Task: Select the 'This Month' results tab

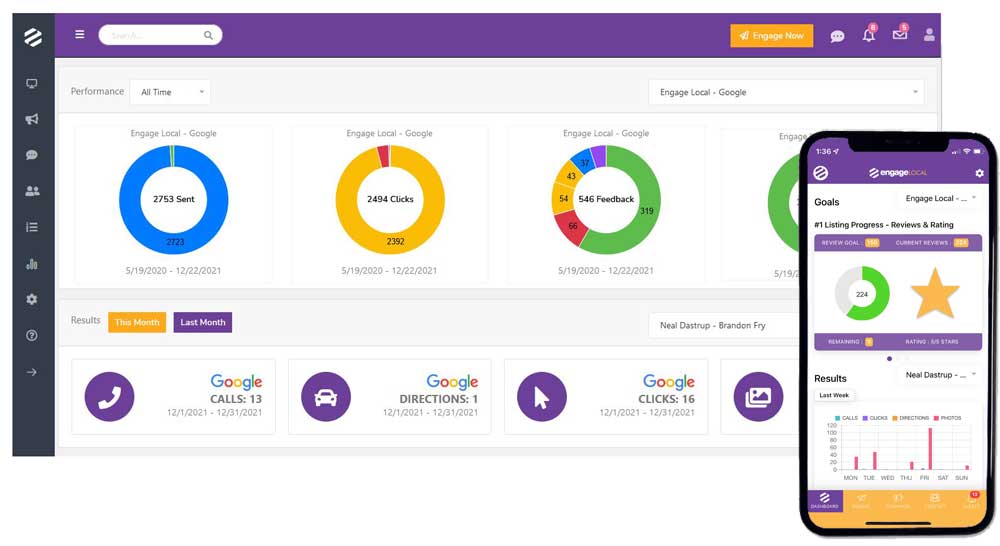Action: pos(137,322)
